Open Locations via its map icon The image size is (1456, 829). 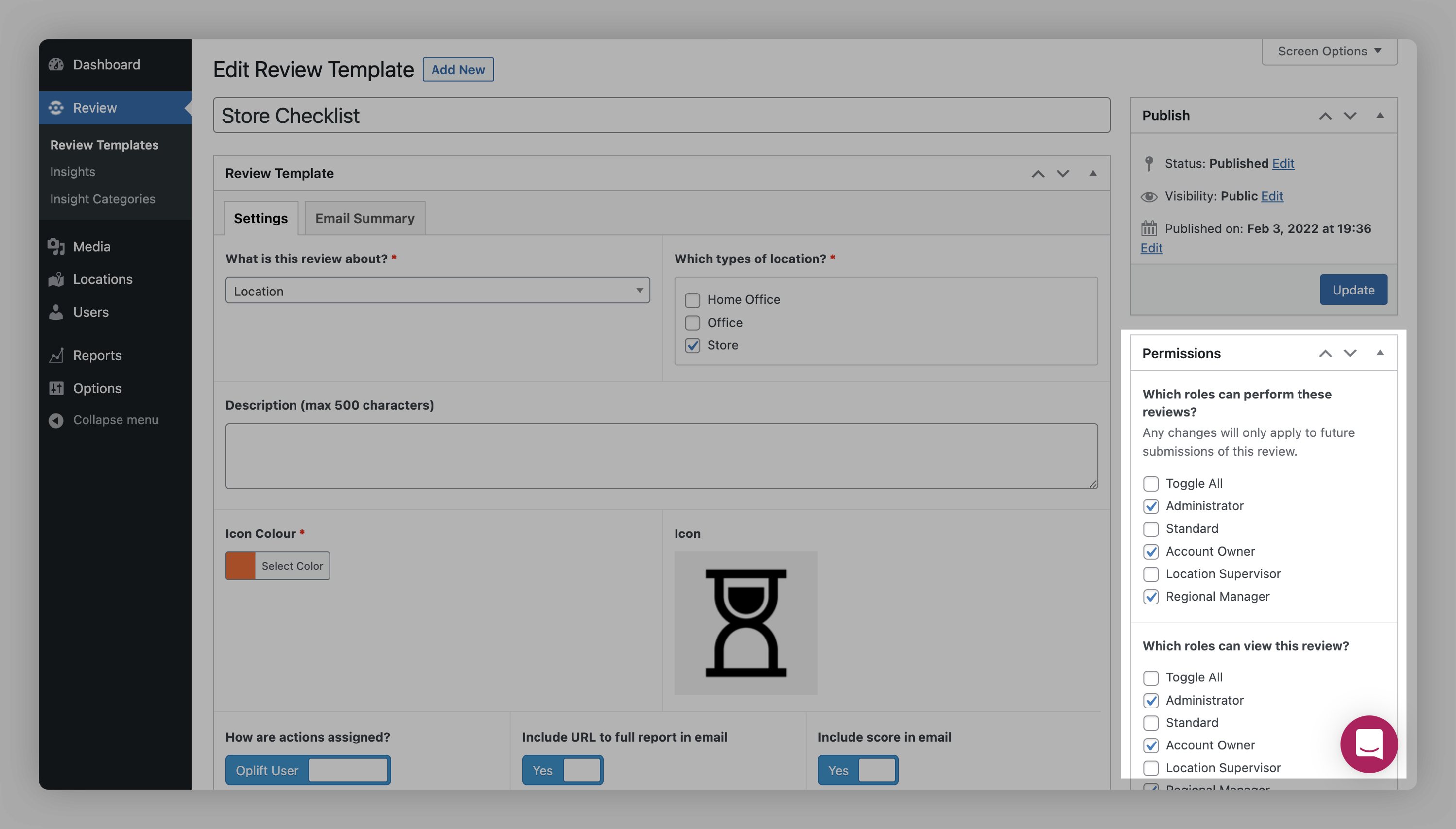(56, 280)
